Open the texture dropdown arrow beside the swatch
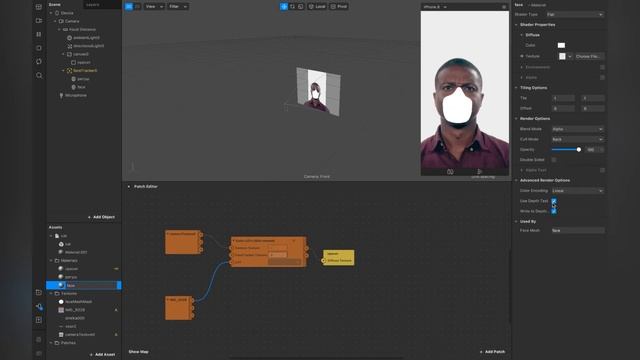640x360 pixels. [570, 56]
